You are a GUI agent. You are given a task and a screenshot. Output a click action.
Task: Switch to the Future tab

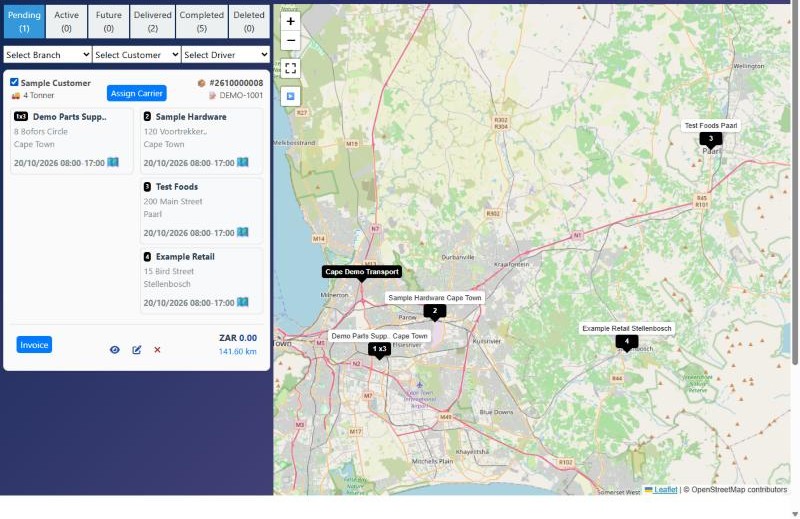(109, 21)
